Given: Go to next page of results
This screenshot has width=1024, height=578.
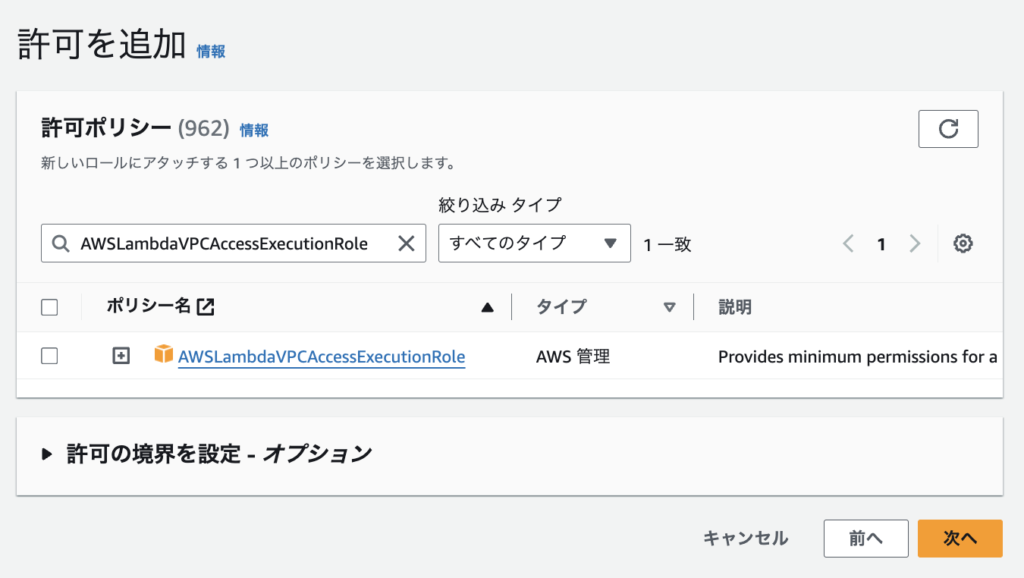Looking at the screenshot, I should 914,244.
